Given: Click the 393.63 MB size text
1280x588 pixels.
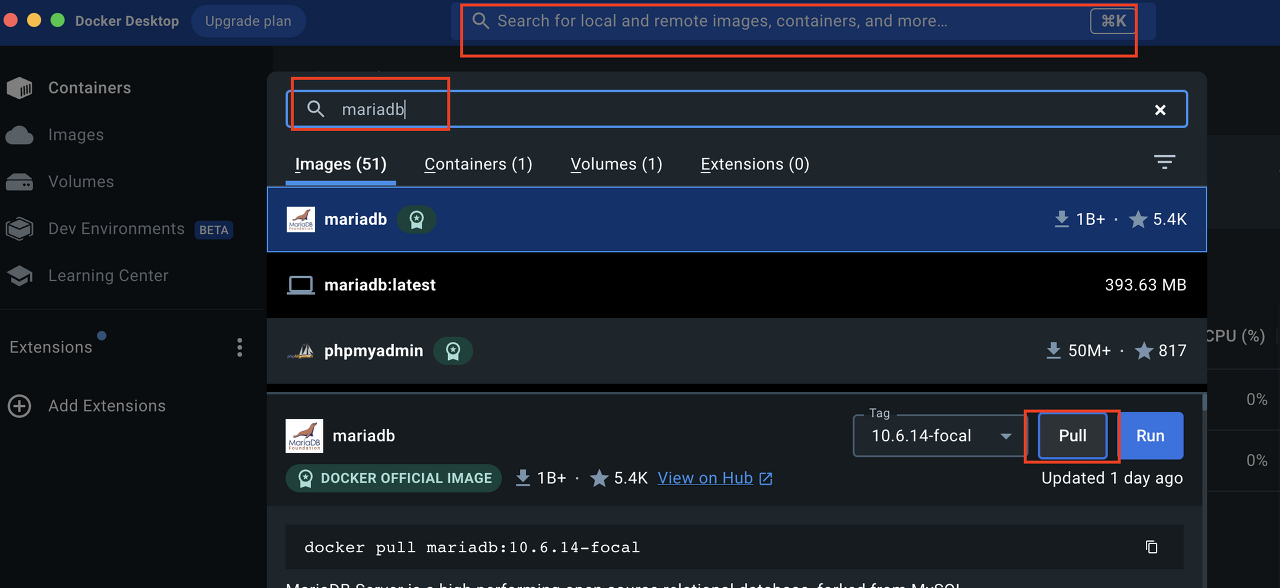Looking at the screenshot, I should pos(1146,285).
